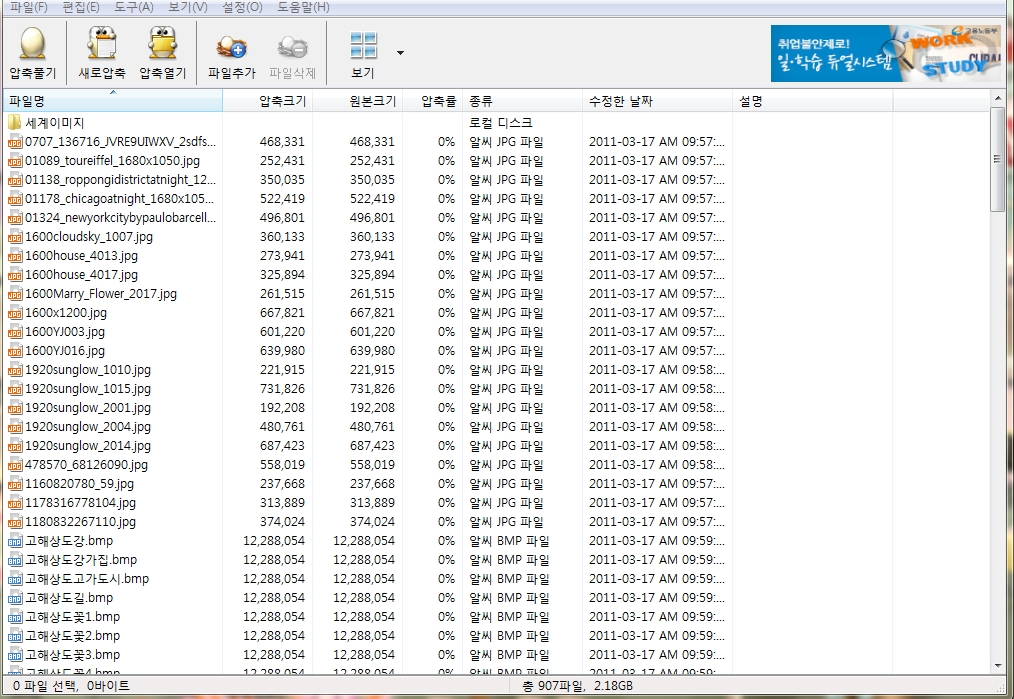
Task: Select the 1600x1200.jpg file
Action: coord(66,313)
